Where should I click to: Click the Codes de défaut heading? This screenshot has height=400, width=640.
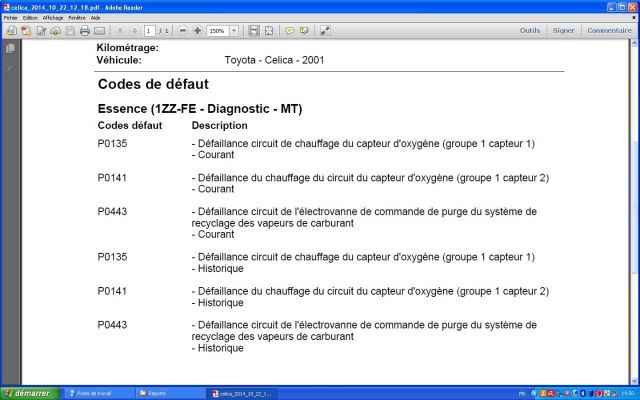pos(153,84)
